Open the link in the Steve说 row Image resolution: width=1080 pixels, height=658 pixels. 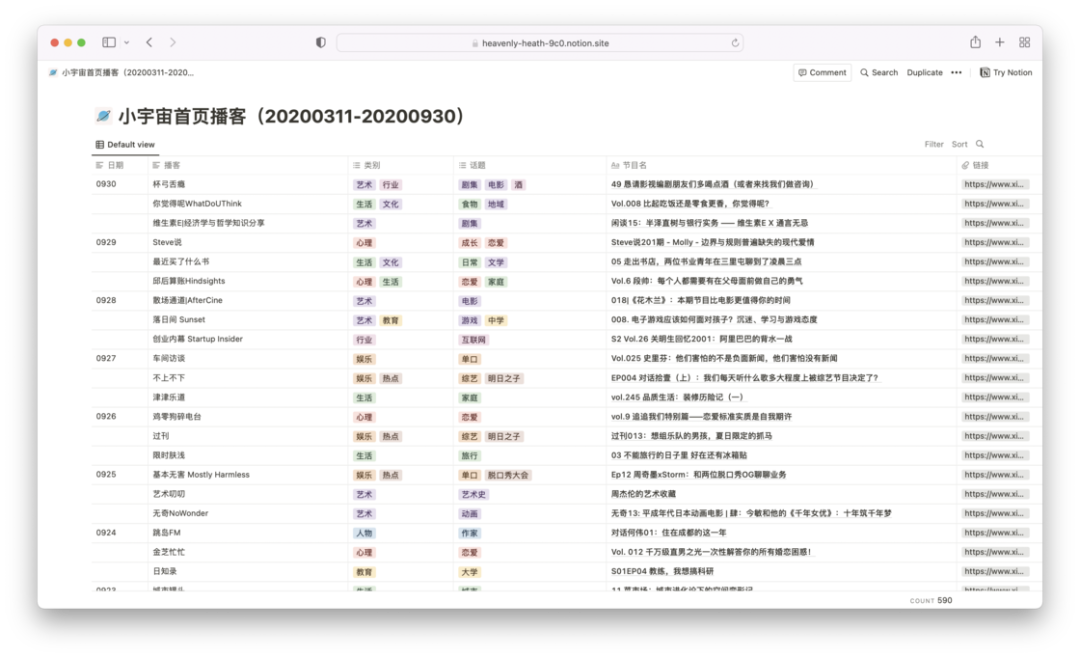click(x=995, y=243)
